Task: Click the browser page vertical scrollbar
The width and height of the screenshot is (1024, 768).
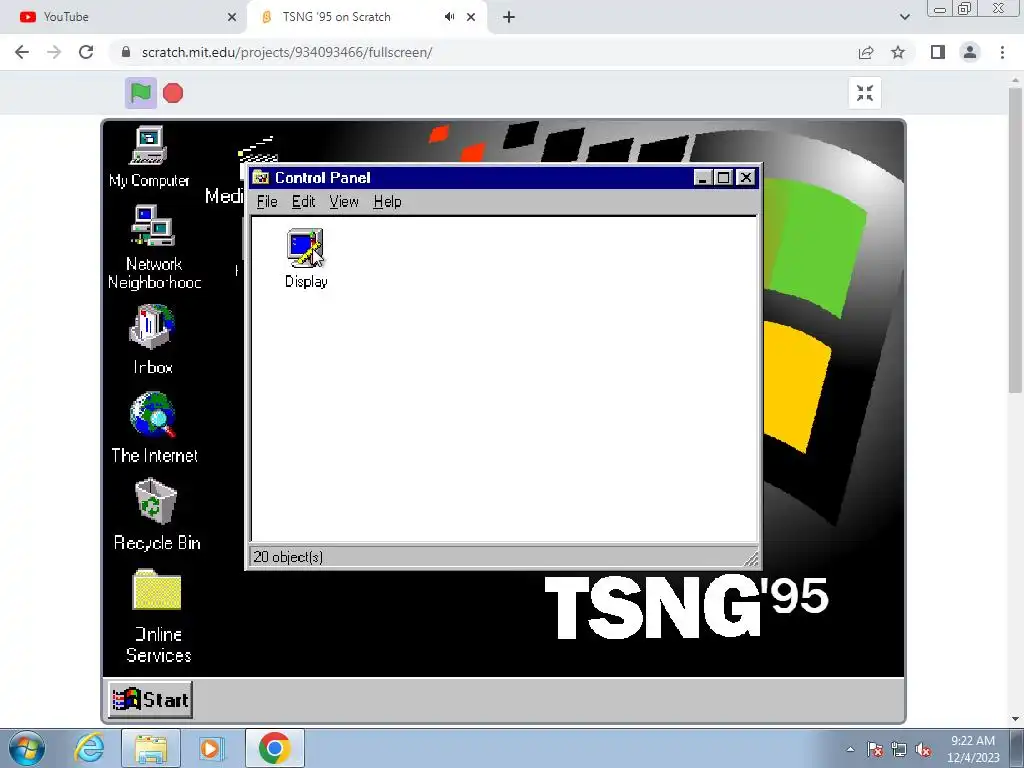Action: click(x=1015, y=239)
